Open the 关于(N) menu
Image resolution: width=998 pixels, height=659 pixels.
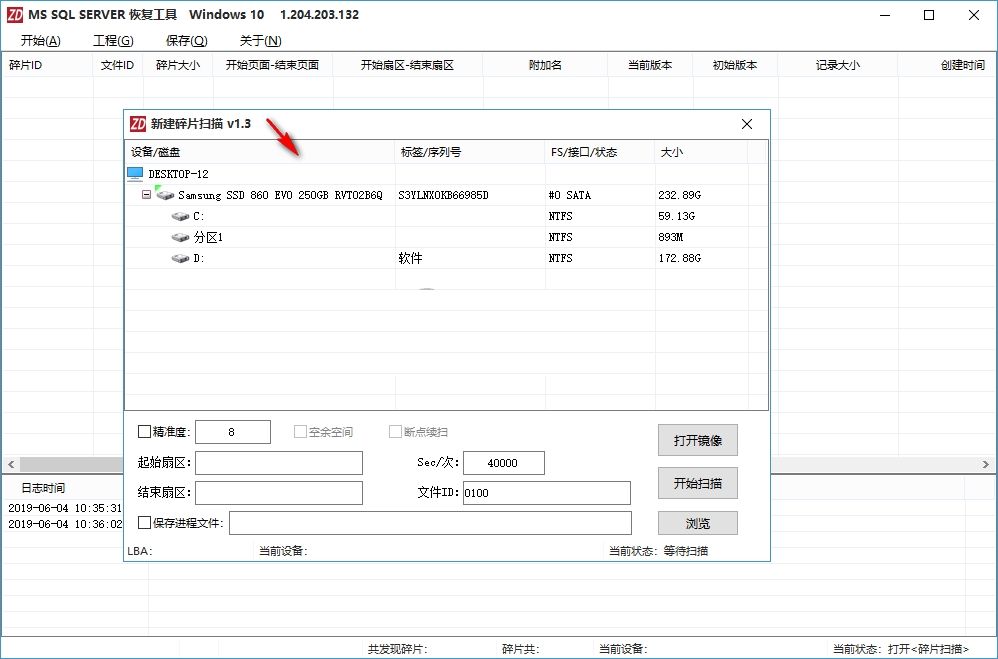[x=260, y=41]
